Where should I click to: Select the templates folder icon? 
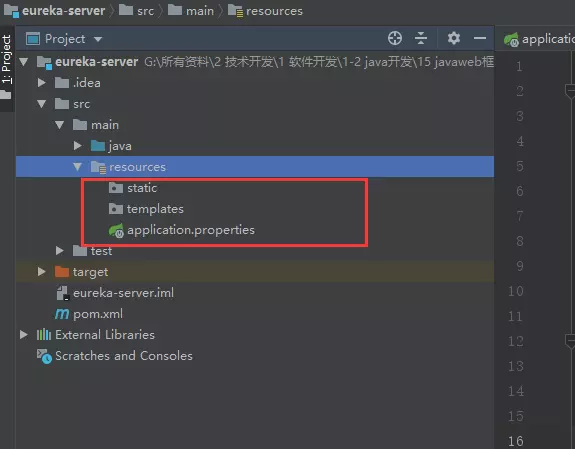116,209
